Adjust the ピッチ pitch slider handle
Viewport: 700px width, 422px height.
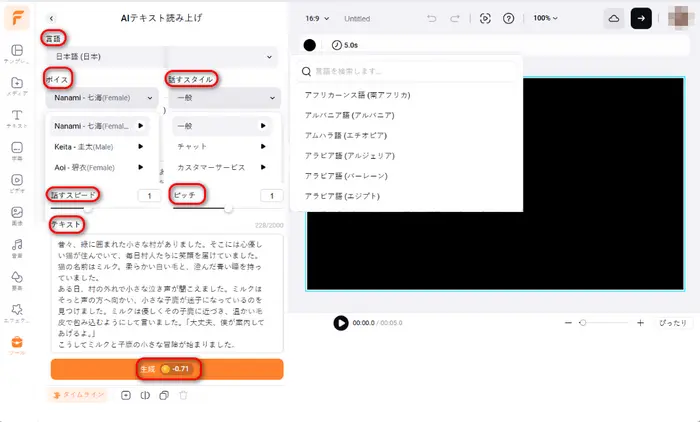(228, 209)
